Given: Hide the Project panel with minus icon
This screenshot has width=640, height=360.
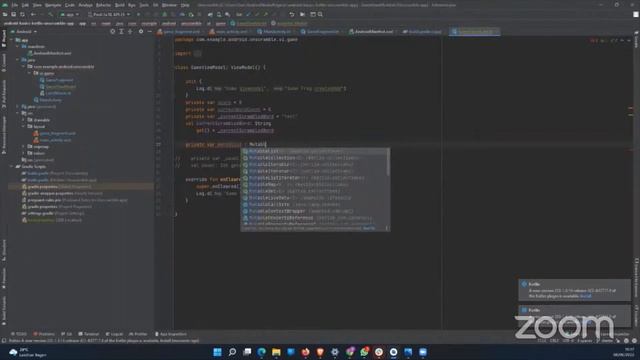Looking at the screenshot, I should coord(149,31).
